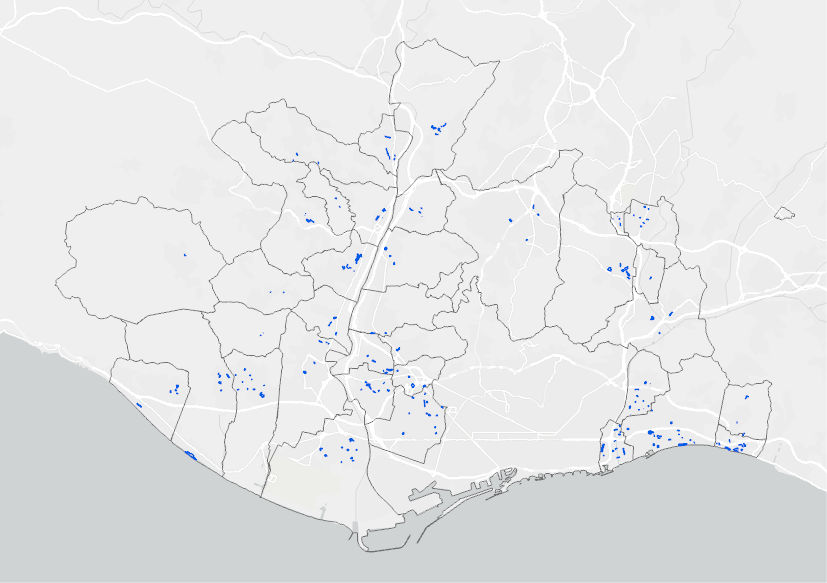
Task: Click the blue marker pair in the large eastern district
Action: [x=620, y=271]
